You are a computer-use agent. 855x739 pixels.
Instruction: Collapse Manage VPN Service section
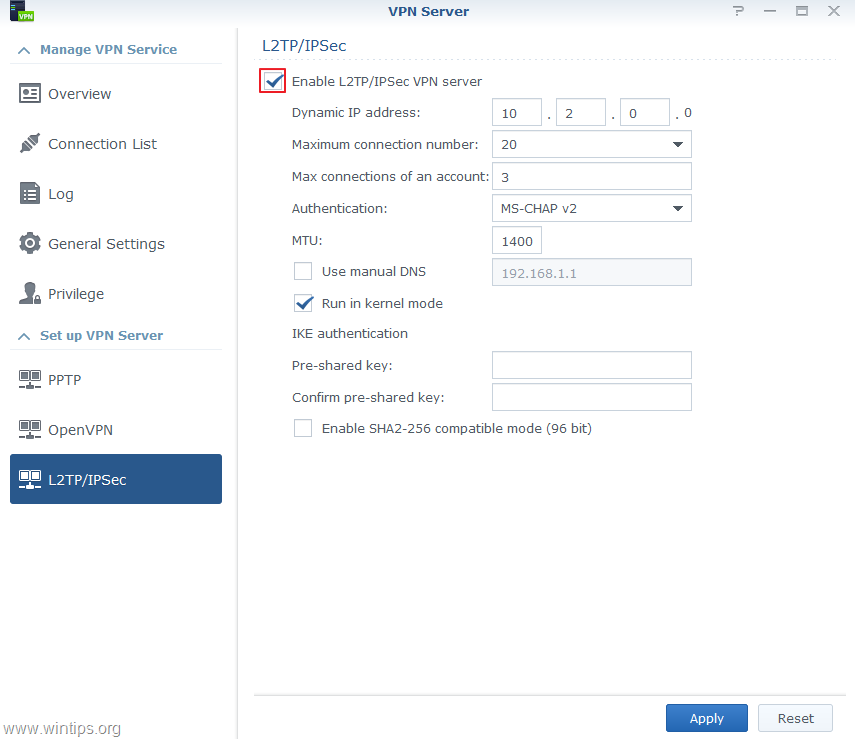tap(23, 50)
